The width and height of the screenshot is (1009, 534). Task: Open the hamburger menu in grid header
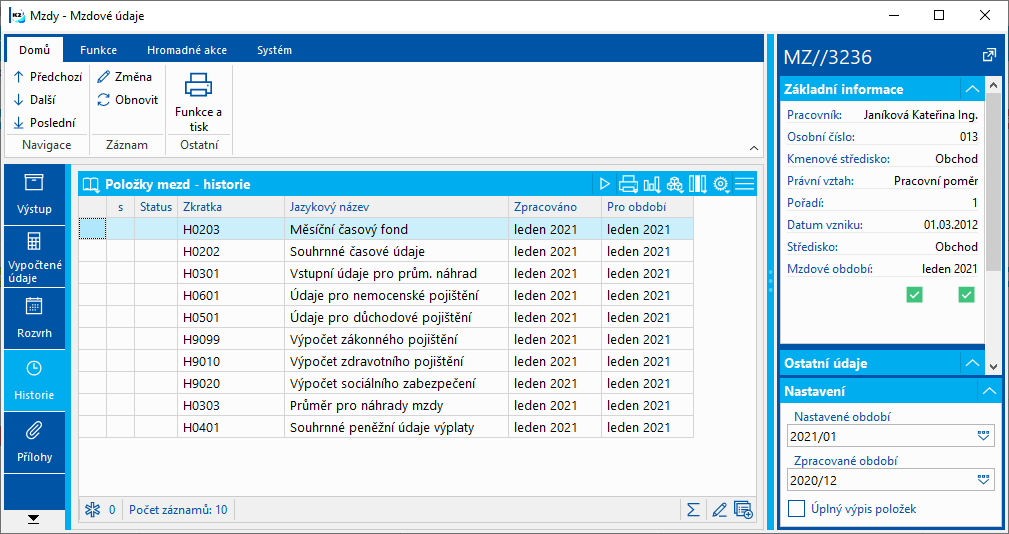pos(744,185)
